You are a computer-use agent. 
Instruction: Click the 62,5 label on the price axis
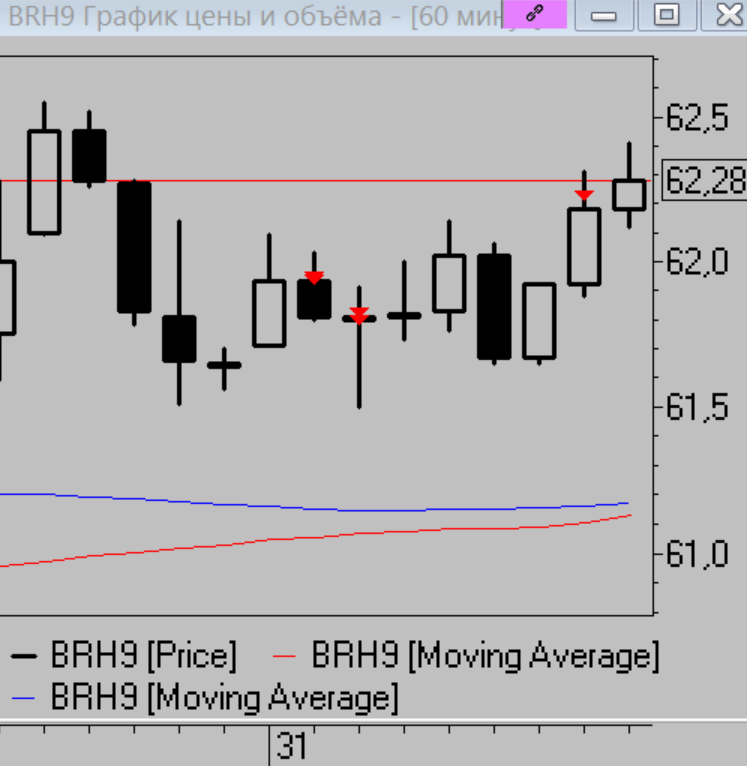click(697, 118)
